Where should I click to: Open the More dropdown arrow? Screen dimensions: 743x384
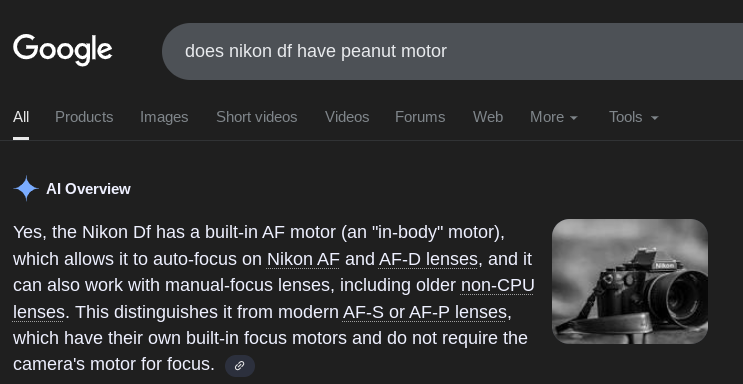click(x=573, y=118)
